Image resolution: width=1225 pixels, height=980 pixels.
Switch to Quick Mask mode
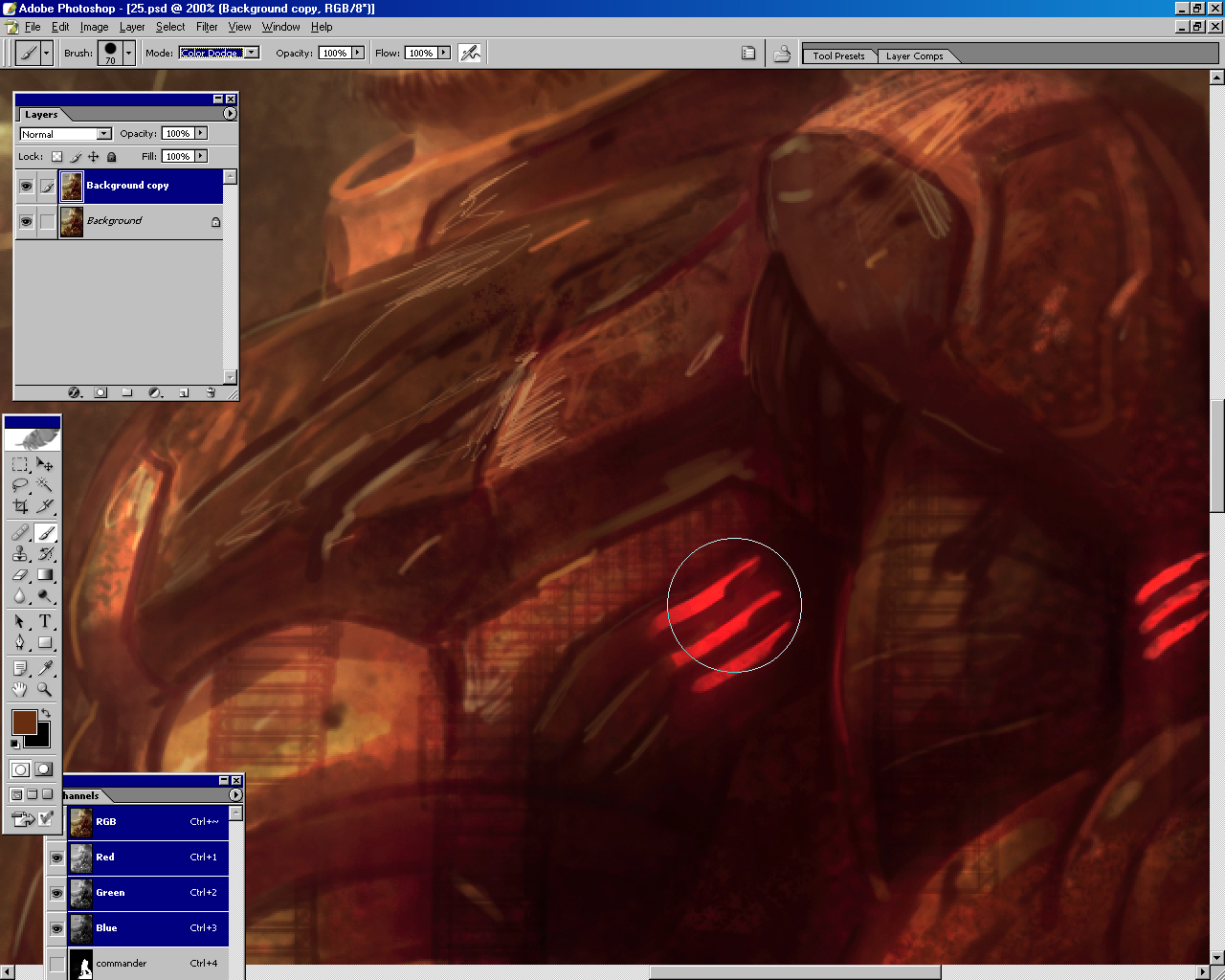[x=43, y=769]
